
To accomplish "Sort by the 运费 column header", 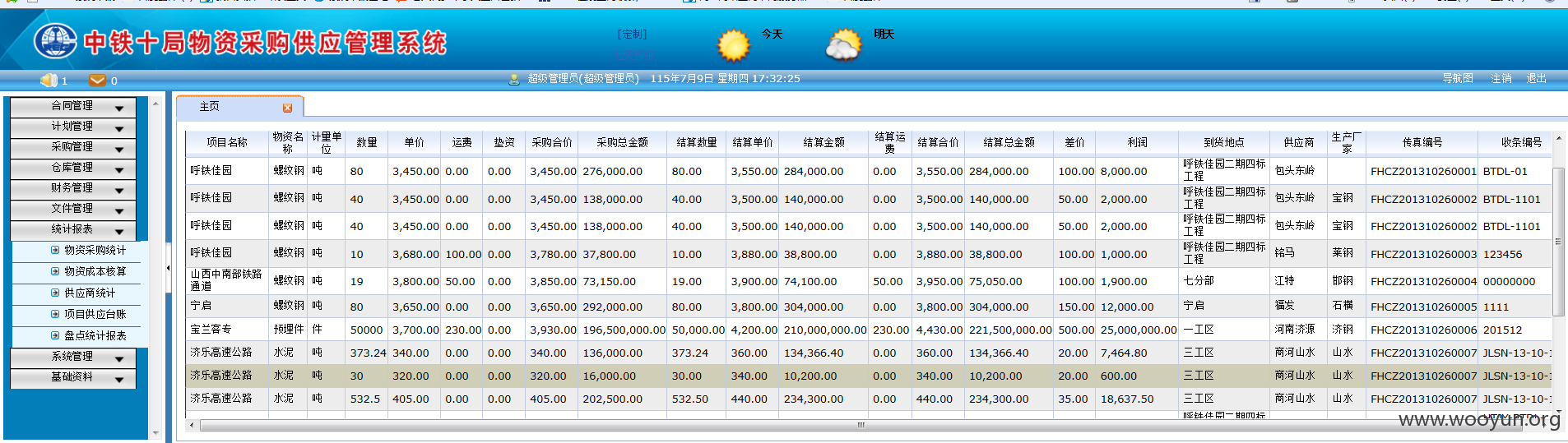I will click(462, 143).
